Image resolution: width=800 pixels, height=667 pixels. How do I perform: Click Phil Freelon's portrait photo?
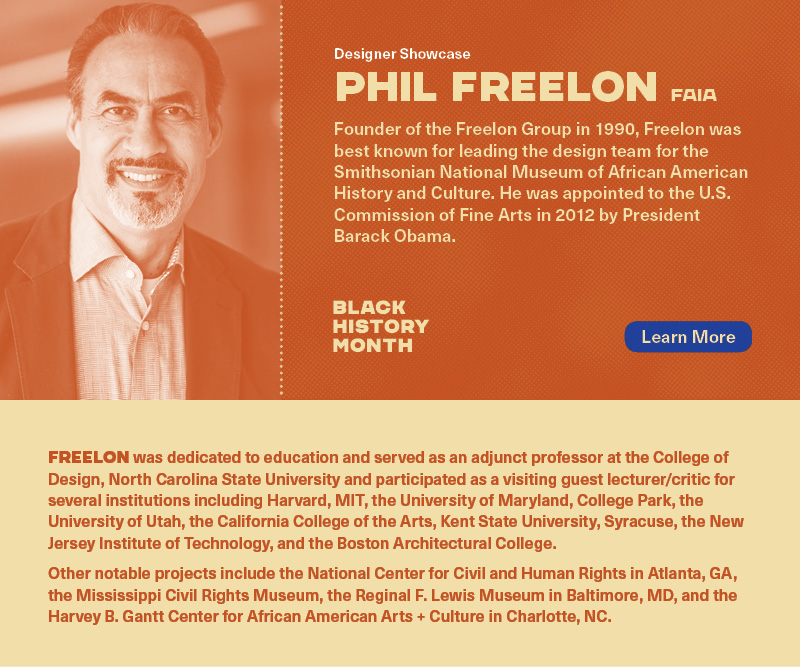[x=140, y=200]
